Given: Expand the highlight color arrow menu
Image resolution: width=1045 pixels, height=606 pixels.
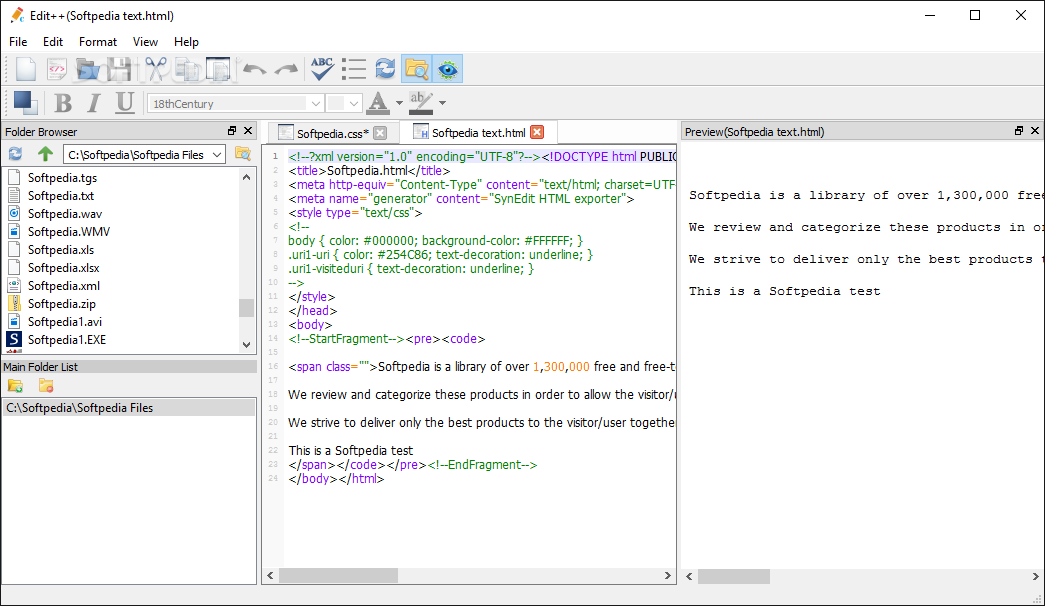Looking at the screenshot, I should coord(443,103).
